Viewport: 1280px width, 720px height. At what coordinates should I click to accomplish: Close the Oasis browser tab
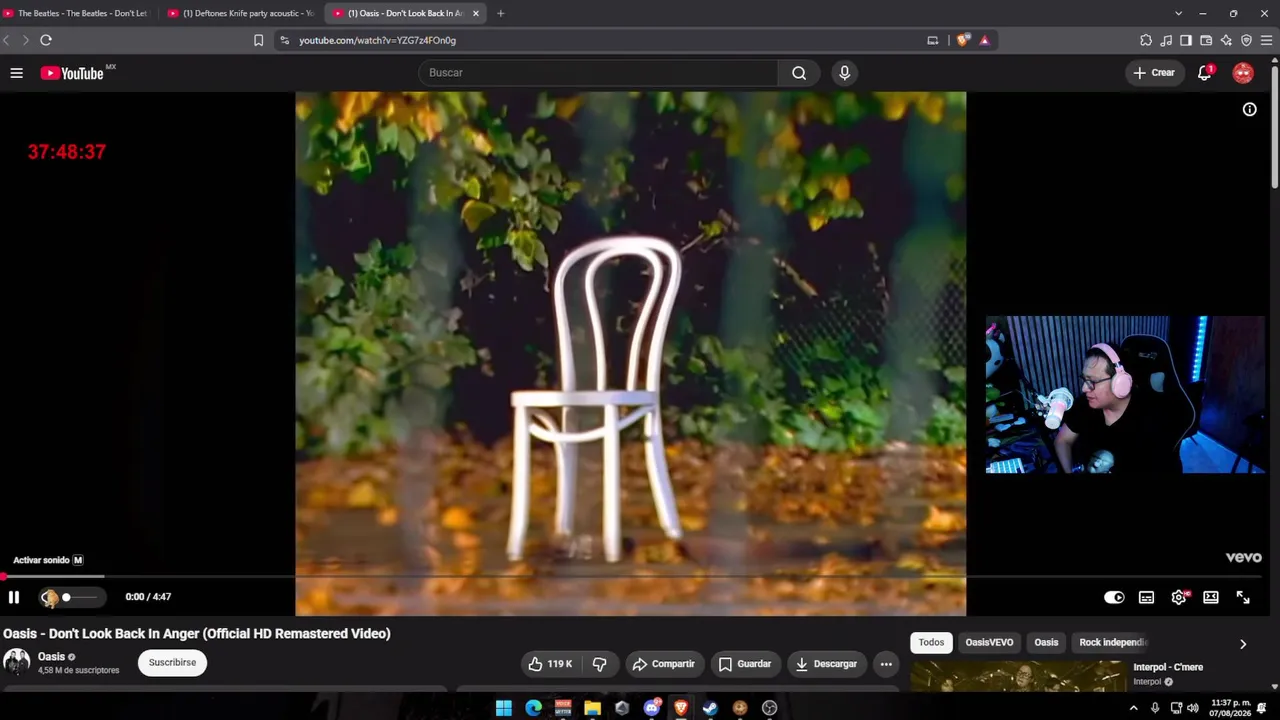(x=476, y=13)
